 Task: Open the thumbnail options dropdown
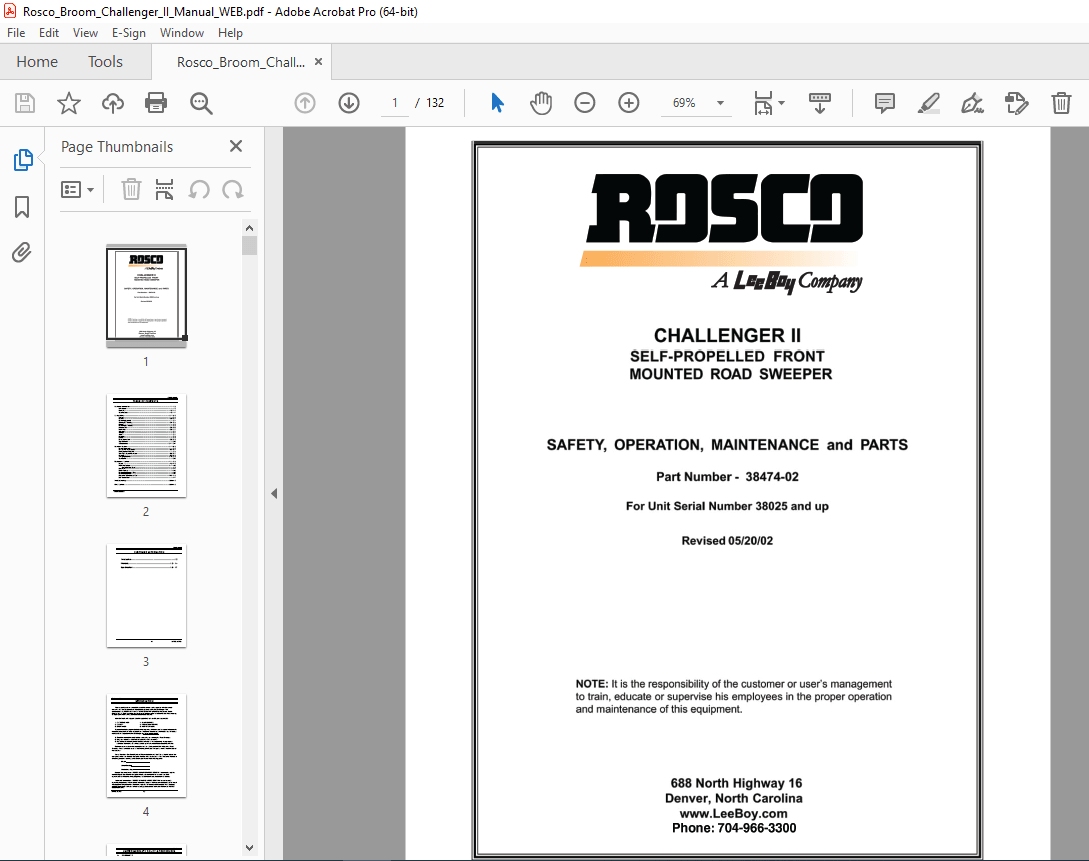78,189
